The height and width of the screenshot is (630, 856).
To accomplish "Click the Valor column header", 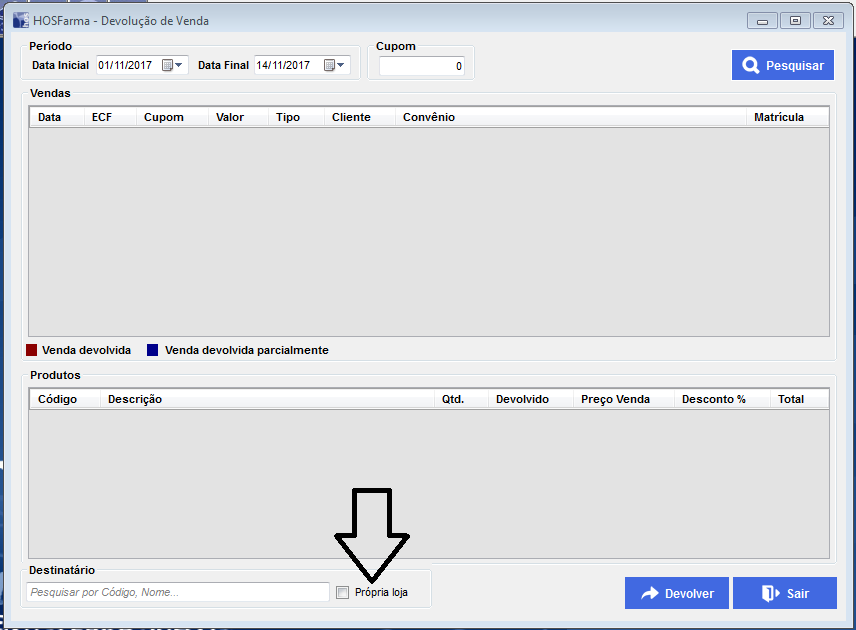I will tap(230, 117).
